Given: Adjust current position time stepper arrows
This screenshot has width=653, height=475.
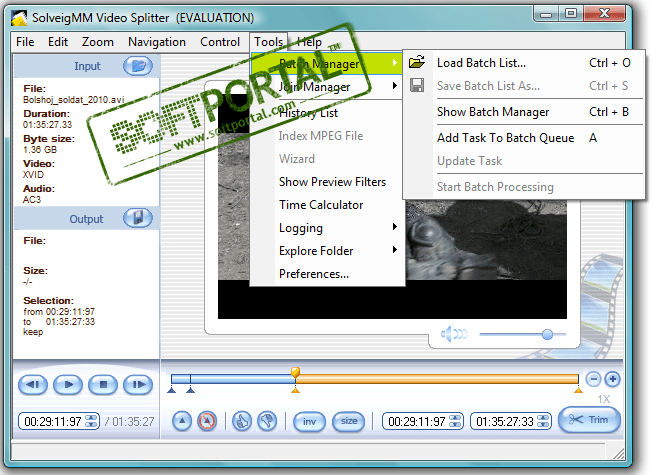Looking at the screenshot, I should pos(92,421).
